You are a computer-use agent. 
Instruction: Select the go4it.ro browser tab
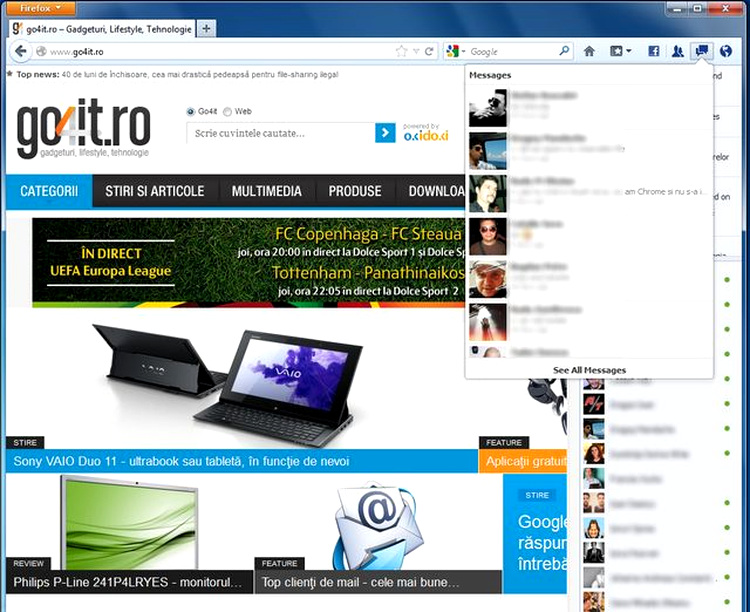pyautogui.click(x=102, y=29)
